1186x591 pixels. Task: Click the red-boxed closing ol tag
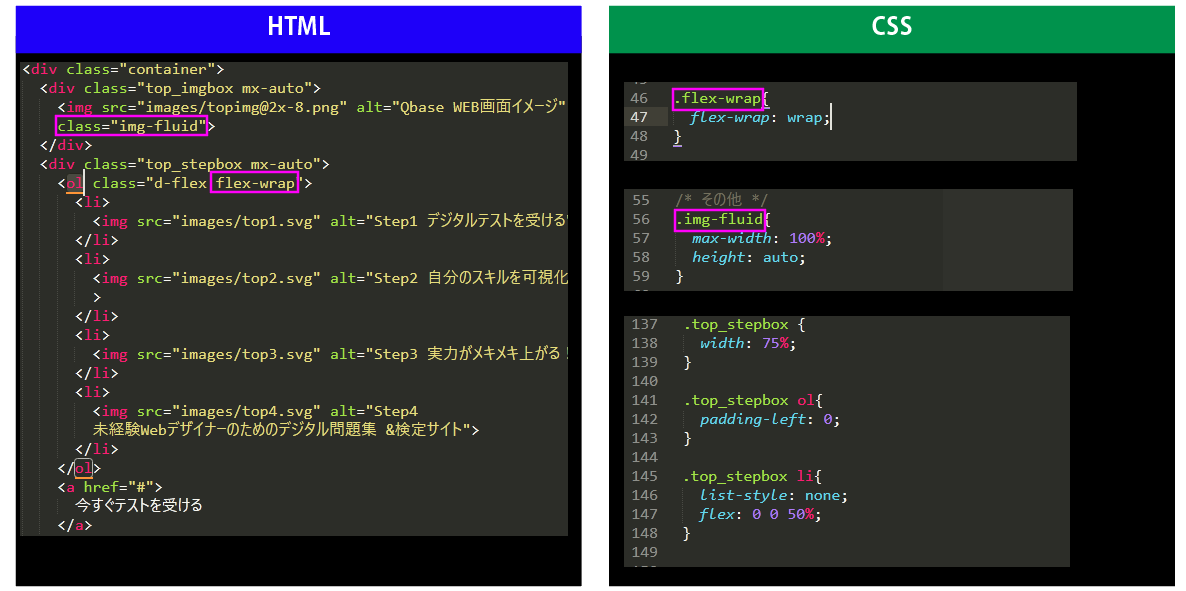pos(82,467)
